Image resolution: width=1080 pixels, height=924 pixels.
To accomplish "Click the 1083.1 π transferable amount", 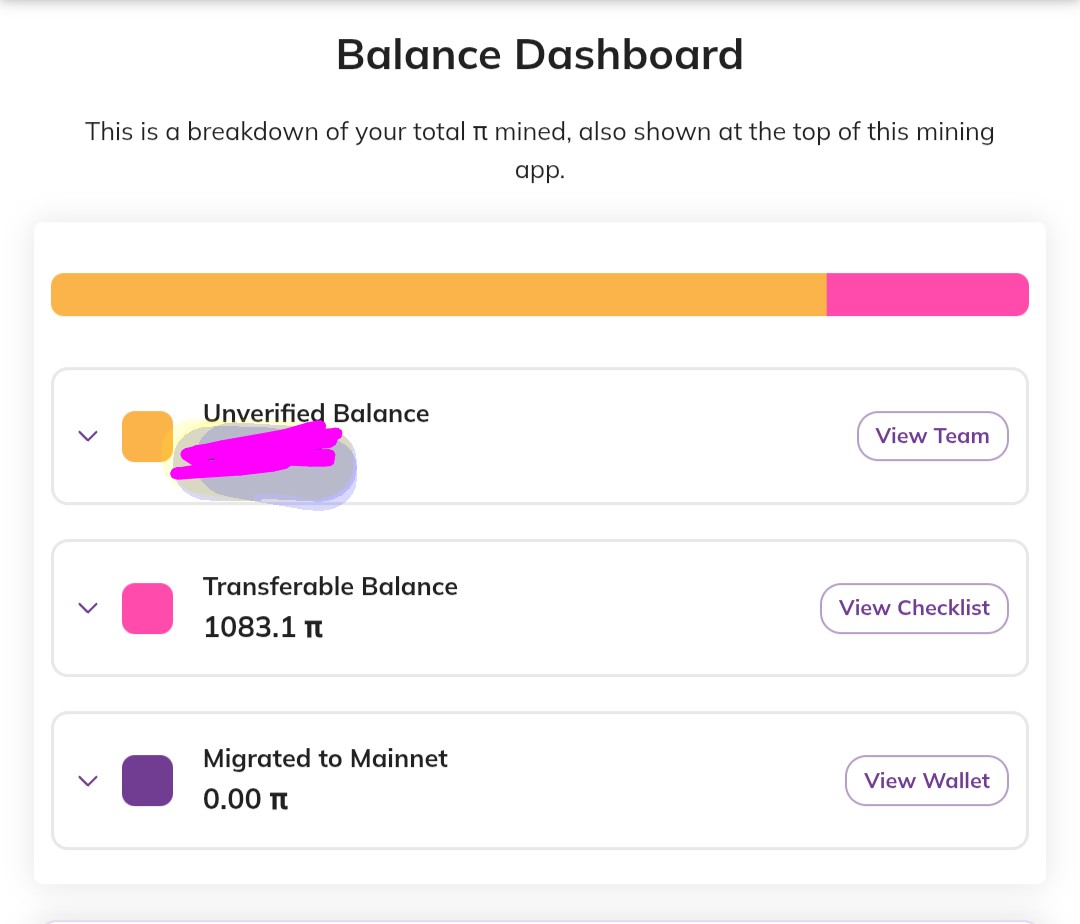I will pyautogui.click(x=263, y=627).
